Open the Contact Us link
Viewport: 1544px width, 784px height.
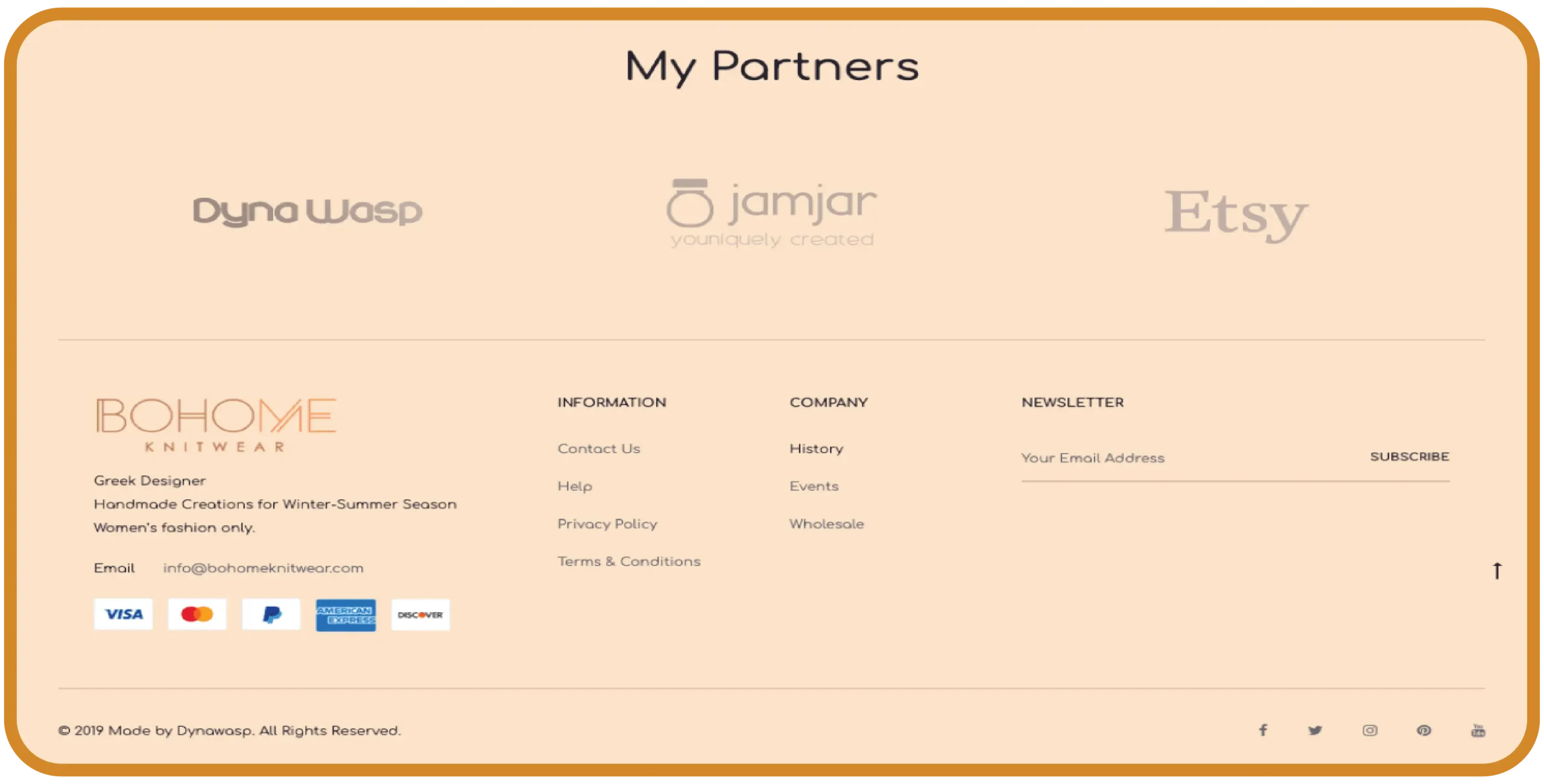click(x=599, y=449)
